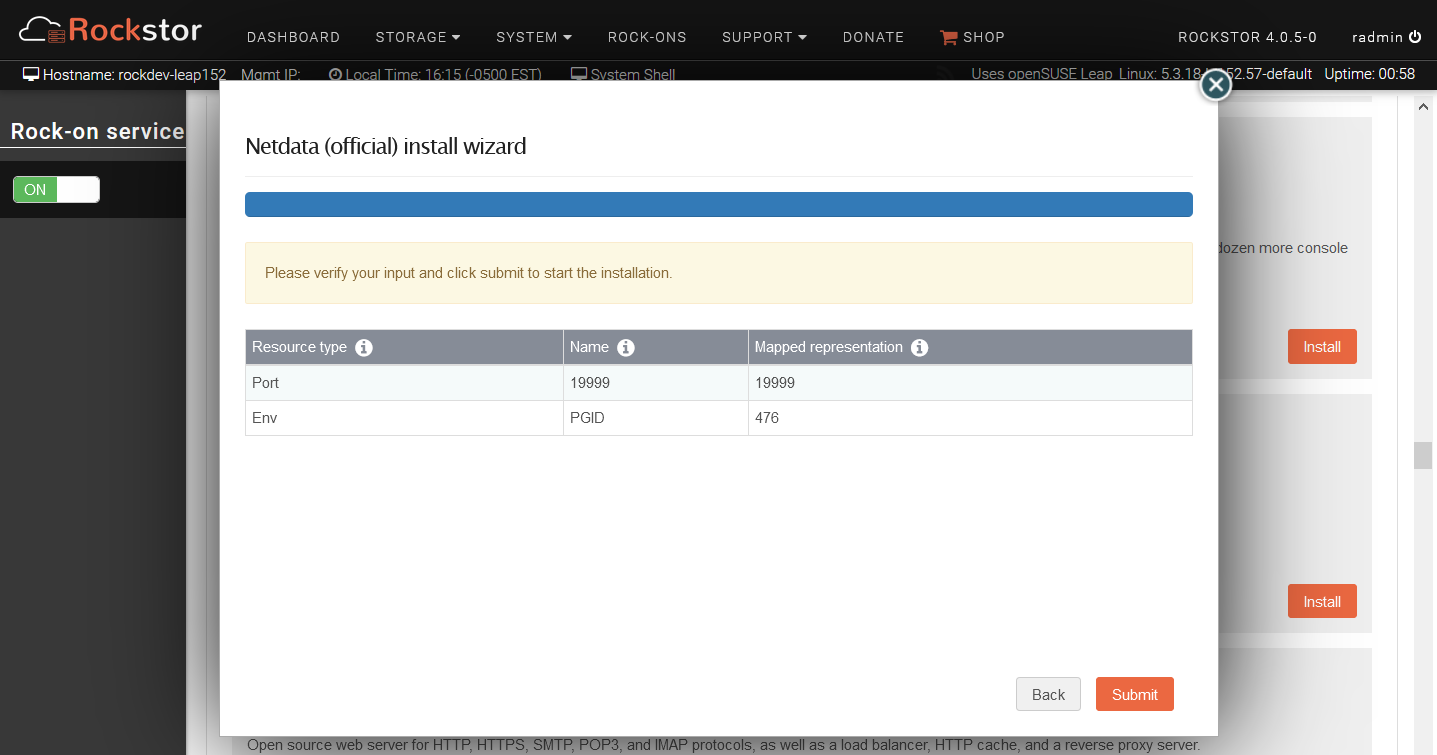The height and width of the screenshot is (755, 1437).
Task: Close the Netdata install wizard dialog
Action: (x=1215, y=86)
